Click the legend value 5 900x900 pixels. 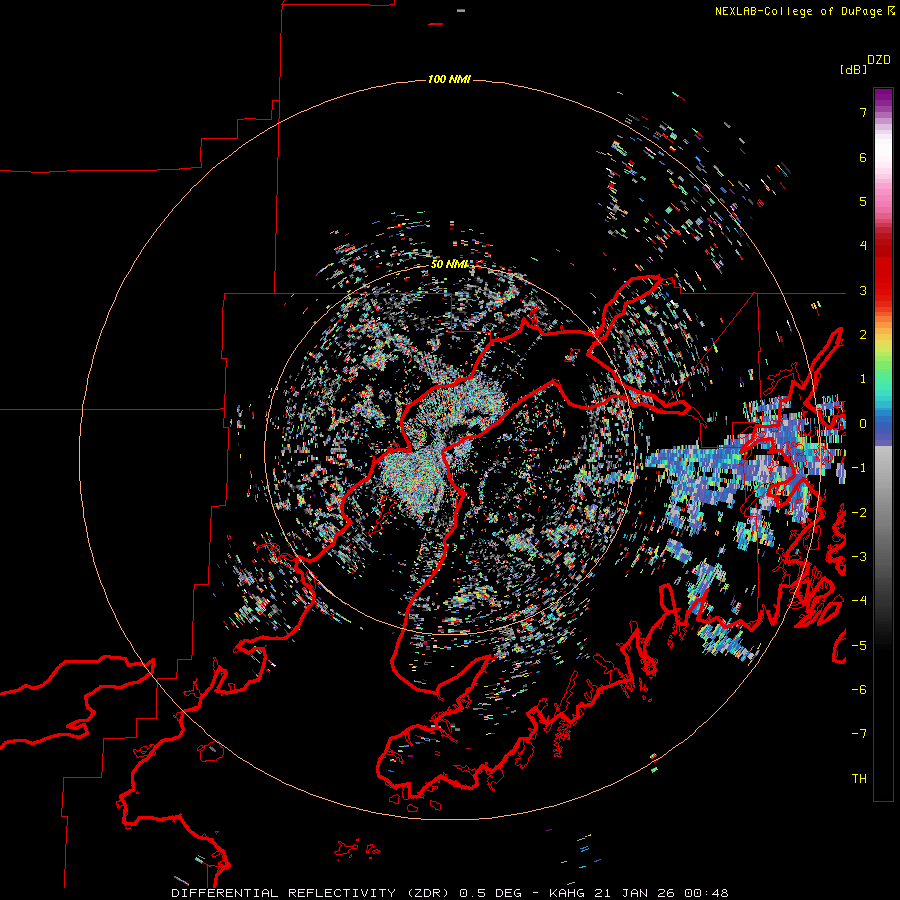click(863, 201)
